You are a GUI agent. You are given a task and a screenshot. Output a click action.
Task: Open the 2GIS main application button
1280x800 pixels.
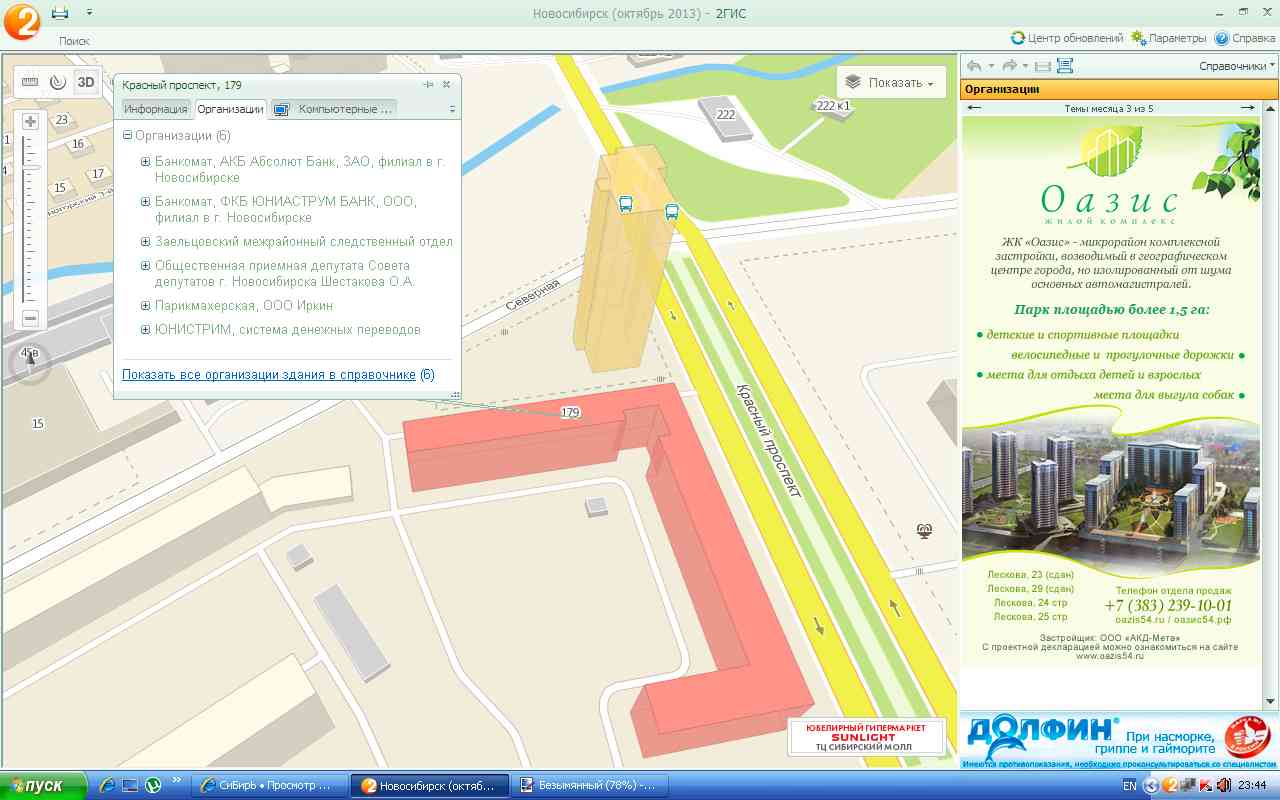pos(21,21)
